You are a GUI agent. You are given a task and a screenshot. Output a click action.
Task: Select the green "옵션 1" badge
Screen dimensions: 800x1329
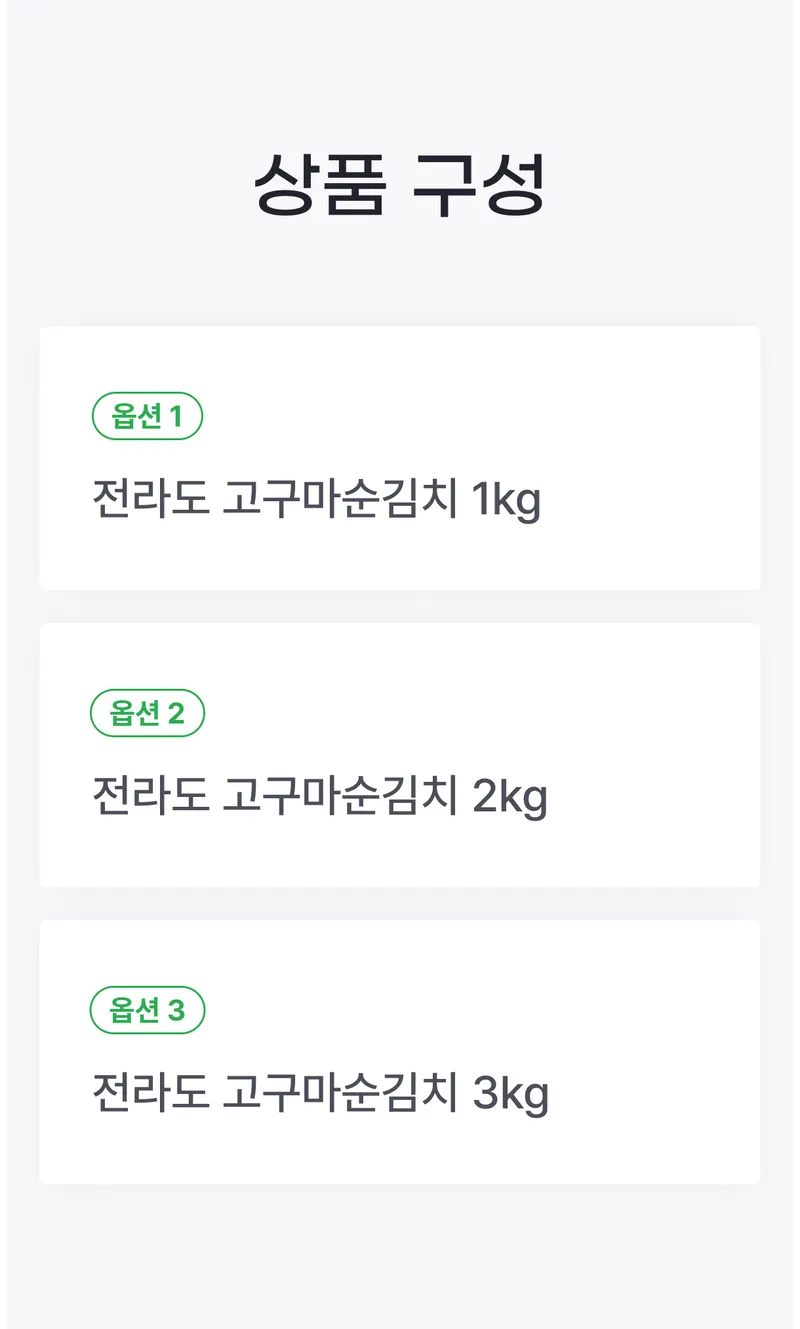[148, 416]
